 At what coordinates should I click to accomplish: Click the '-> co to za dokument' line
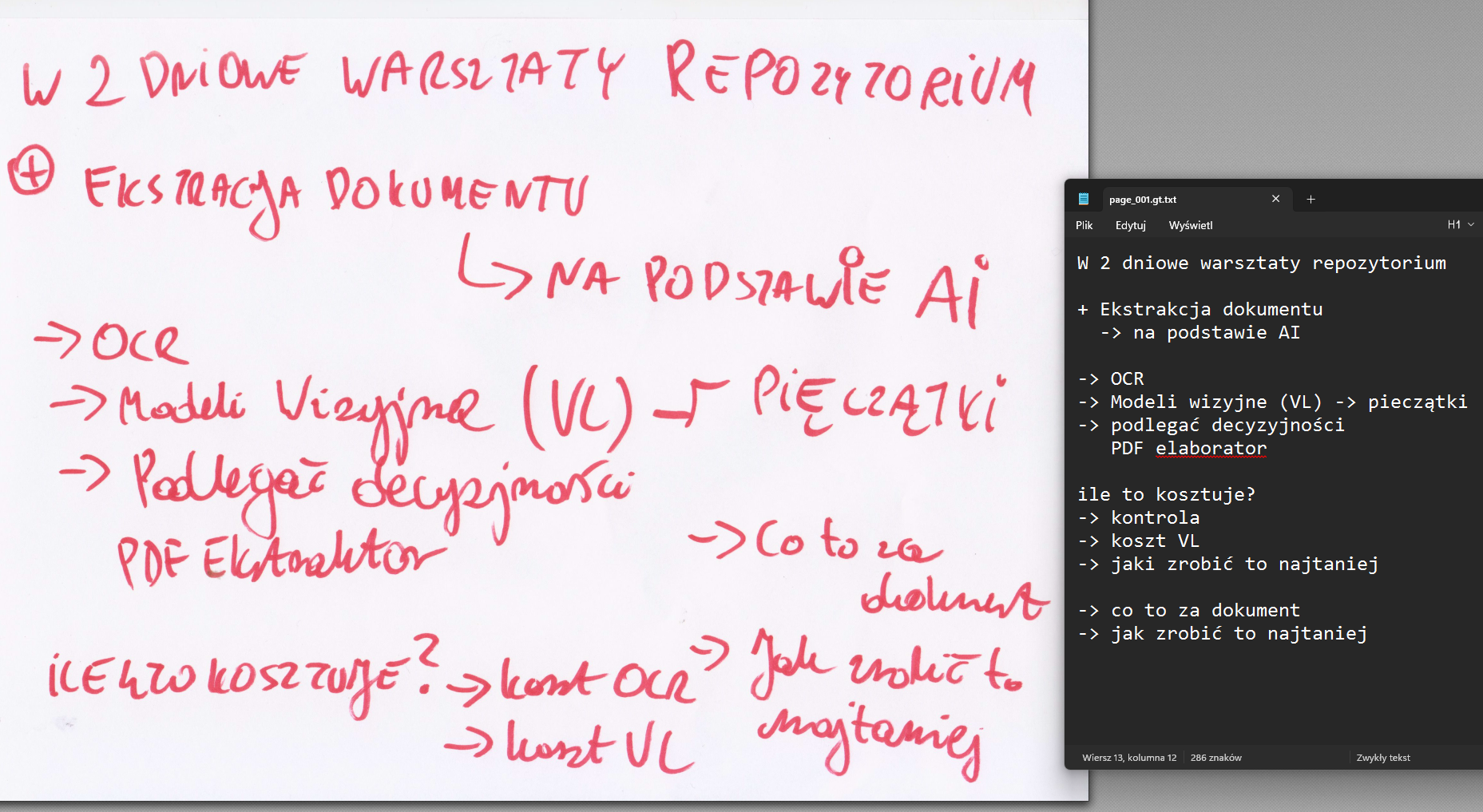click(x=1188, y=611)
